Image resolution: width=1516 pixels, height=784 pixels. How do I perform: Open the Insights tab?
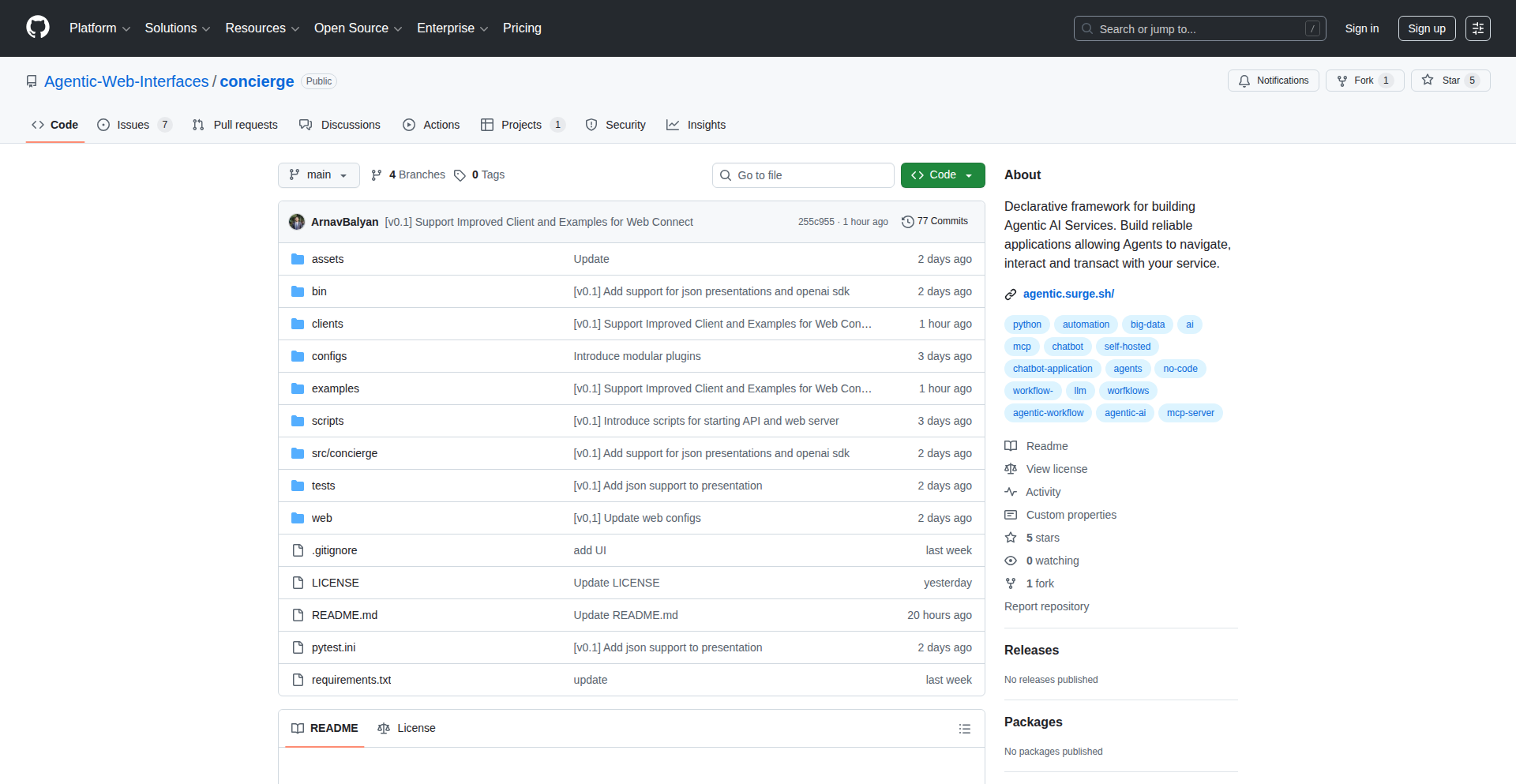coord(696,124)
